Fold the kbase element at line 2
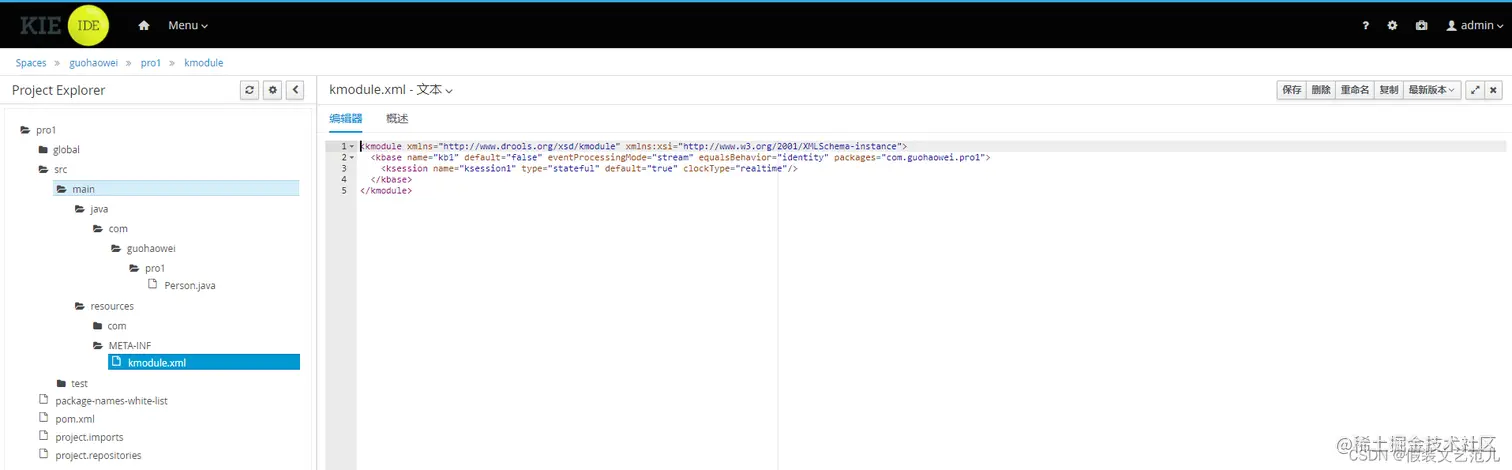 [x=351, y=158]
